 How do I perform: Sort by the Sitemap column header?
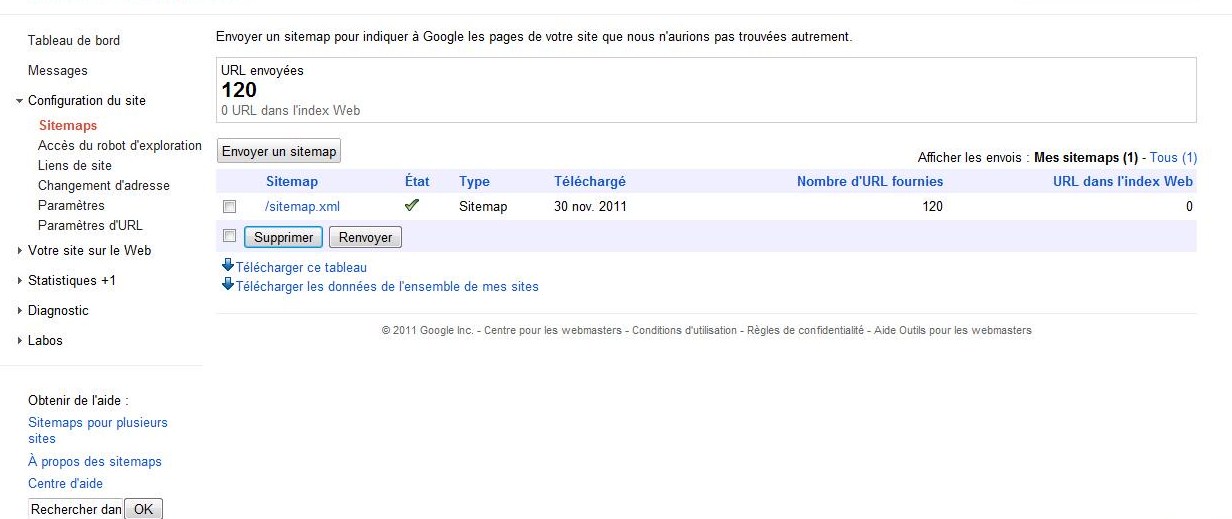click(292, 182)
